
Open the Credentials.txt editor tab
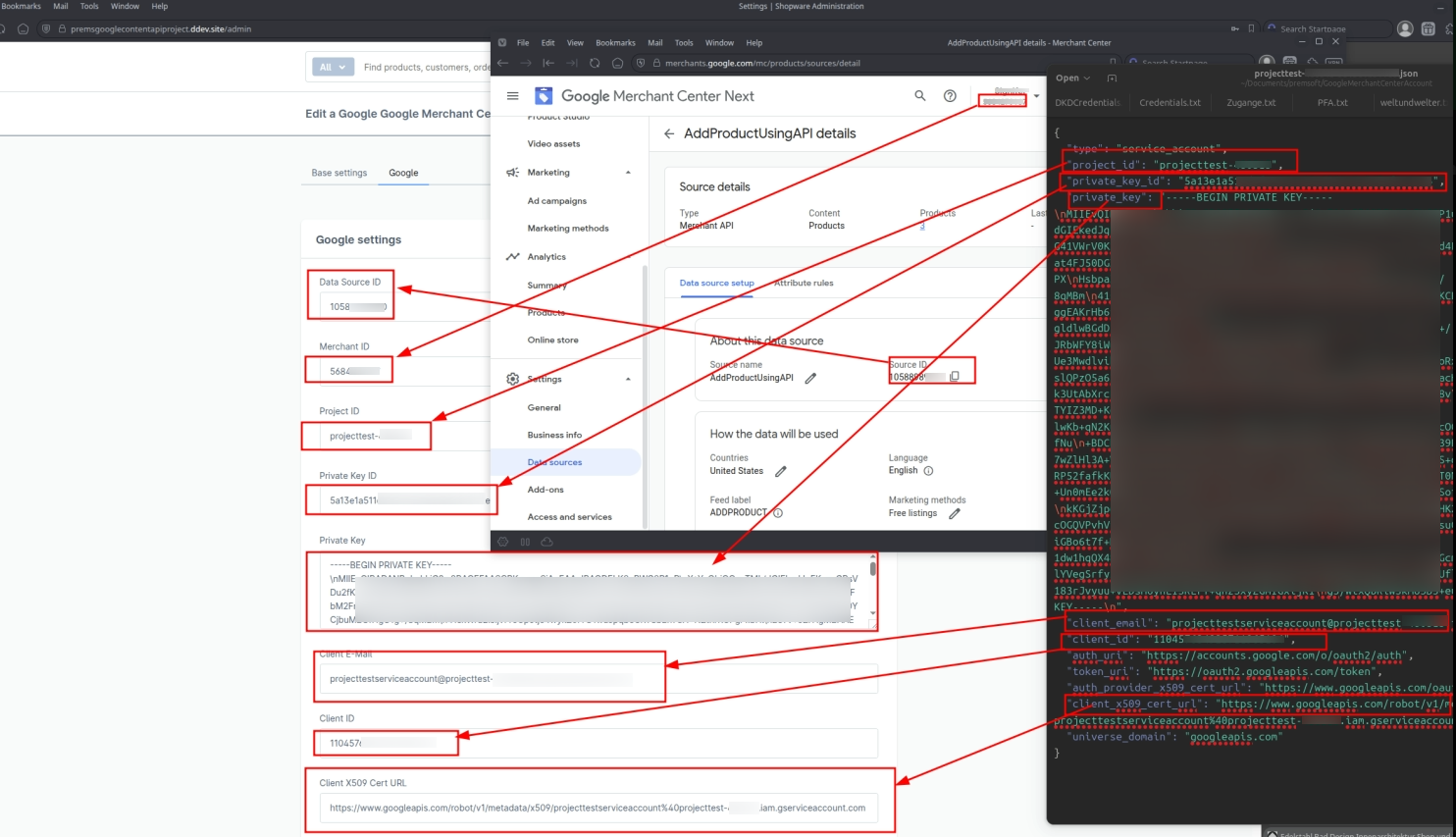coord(1170,103)
